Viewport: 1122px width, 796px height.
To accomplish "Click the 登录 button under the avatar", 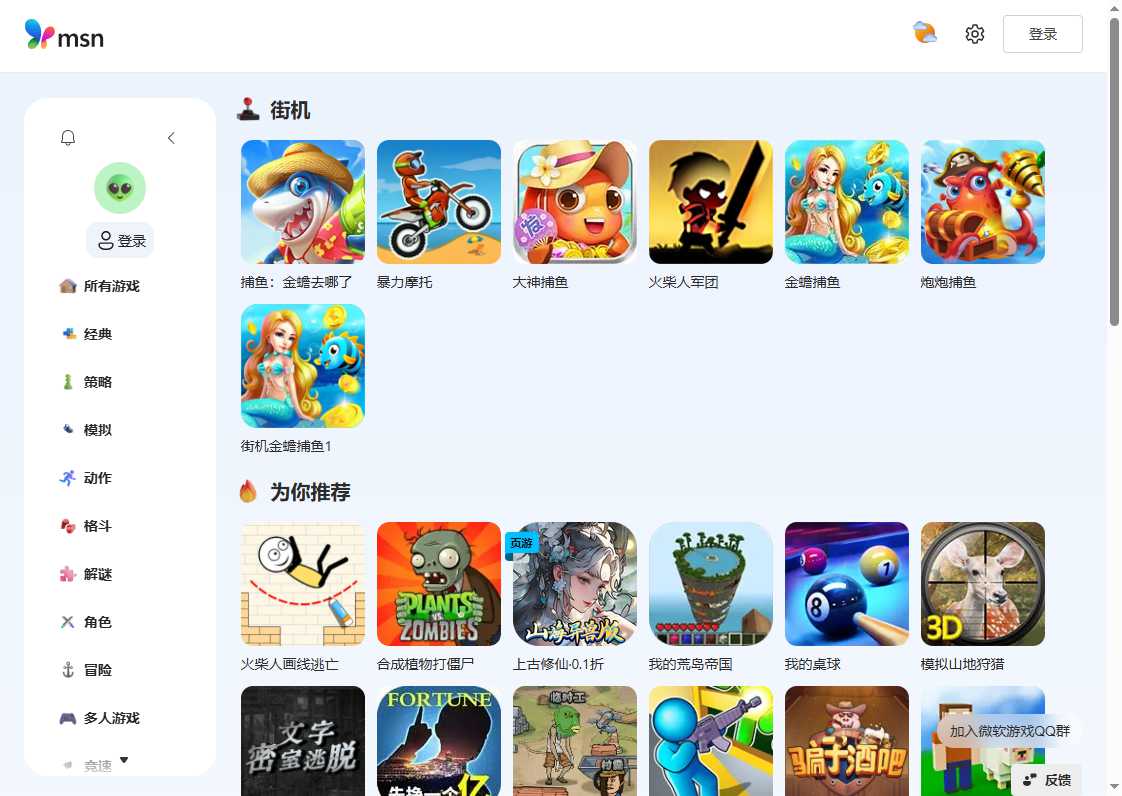I will 120,241.
